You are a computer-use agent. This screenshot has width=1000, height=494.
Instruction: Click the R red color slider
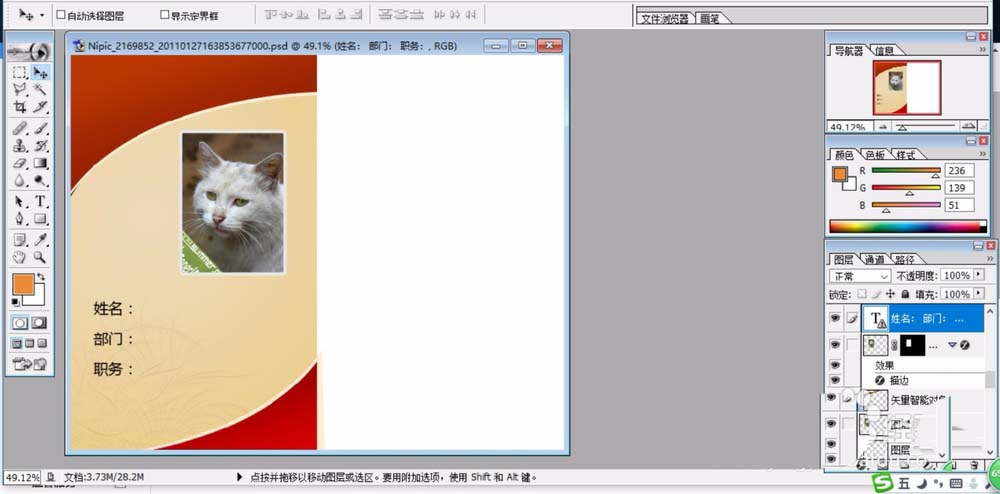point(906,171)
